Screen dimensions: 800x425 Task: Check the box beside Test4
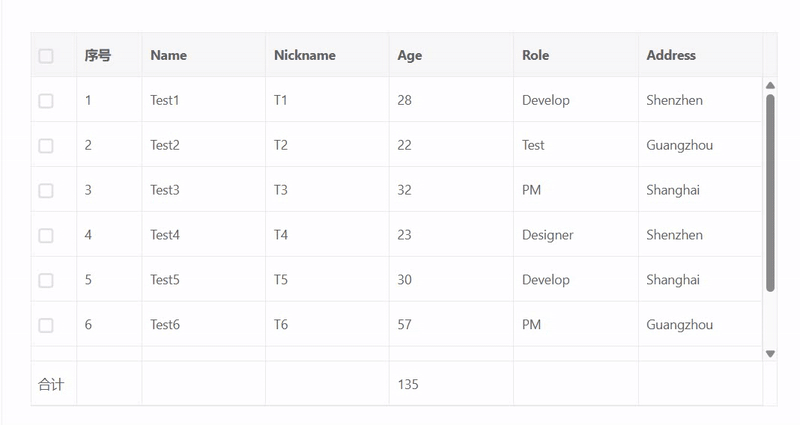pyautogui.click(x=46, y=236)
